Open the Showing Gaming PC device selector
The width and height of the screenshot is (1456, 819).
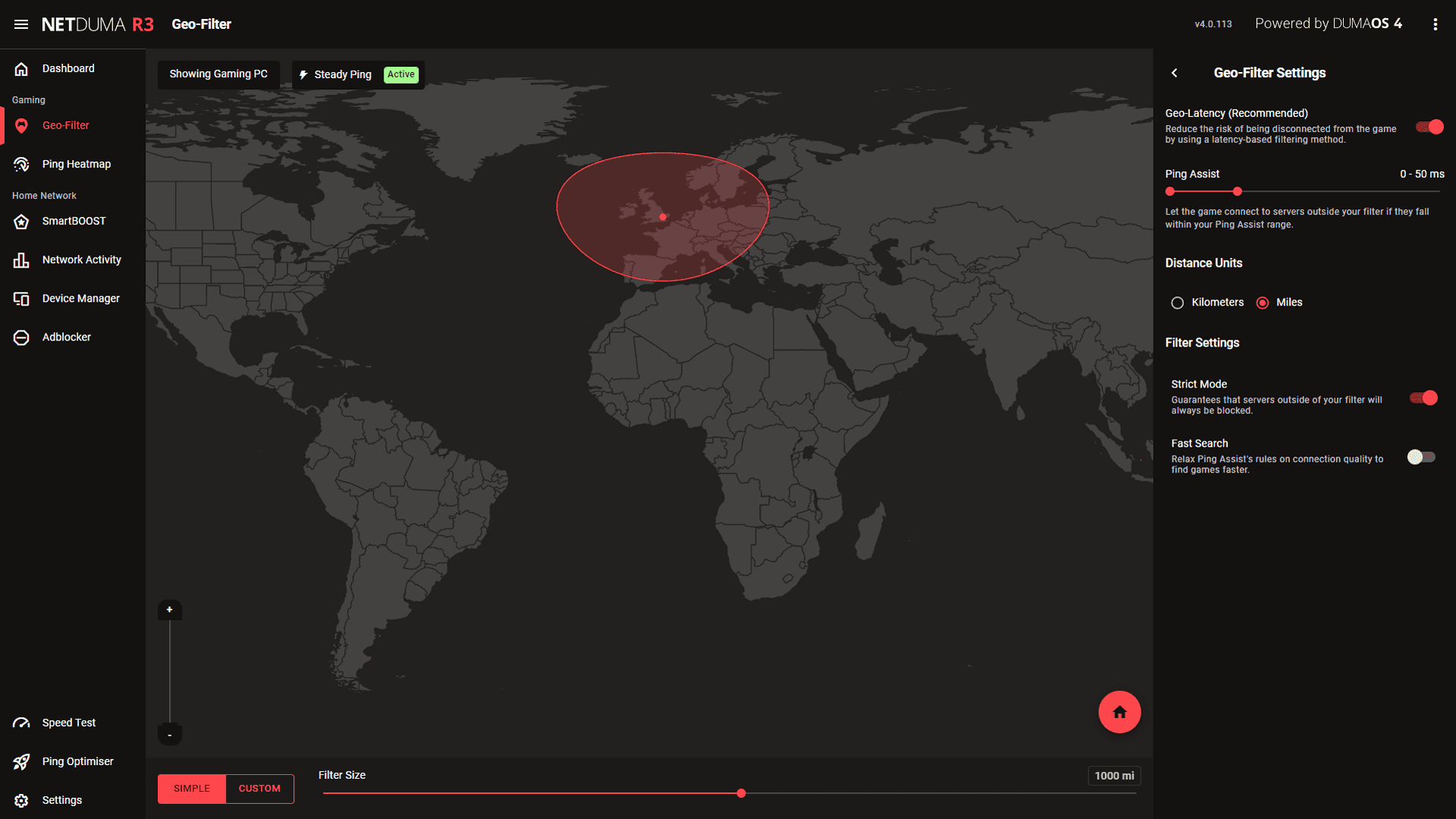(218, 74)
